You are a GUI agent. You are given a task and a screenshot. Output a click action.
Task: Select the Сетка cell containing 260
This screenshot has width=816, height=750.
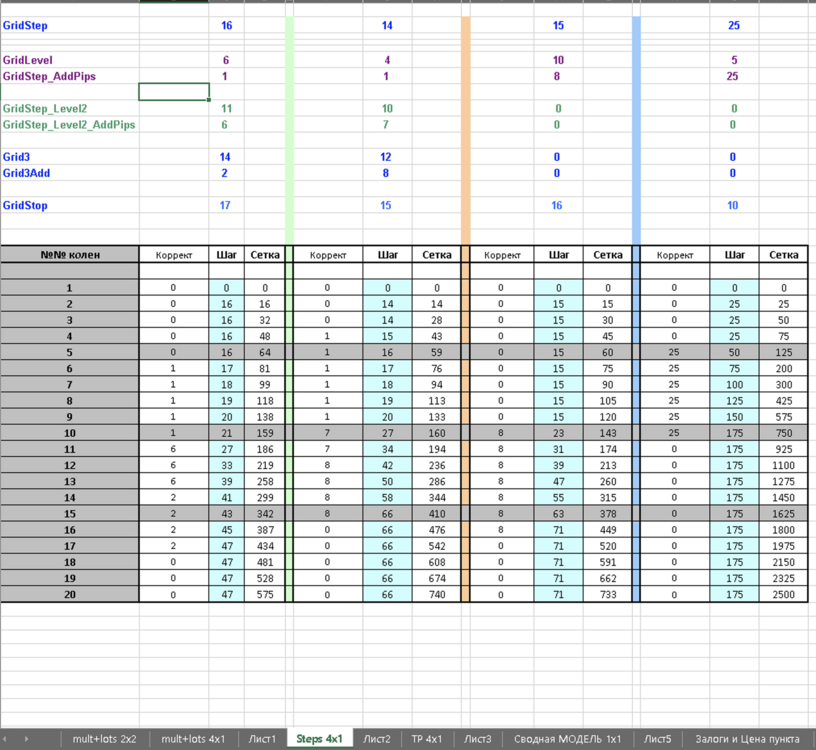608,481
